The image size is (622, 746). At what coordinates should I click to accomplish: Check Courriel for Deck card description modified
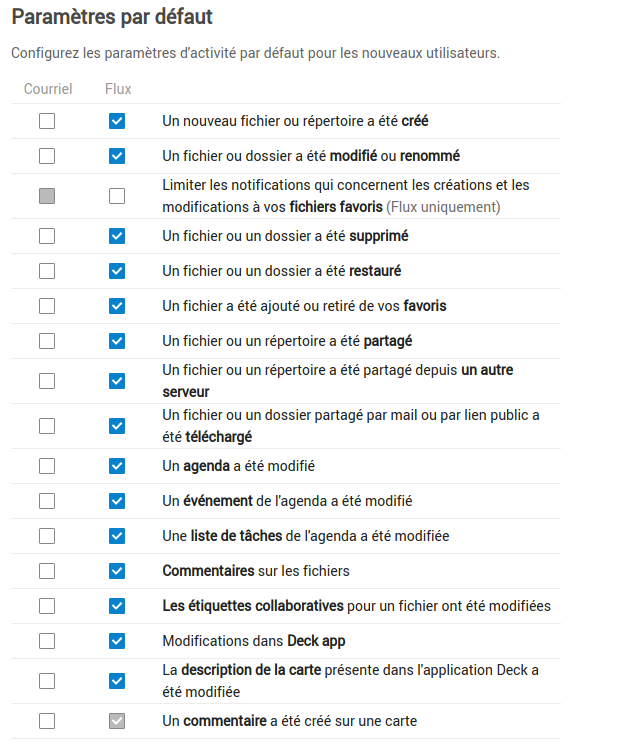pos(47,681)
